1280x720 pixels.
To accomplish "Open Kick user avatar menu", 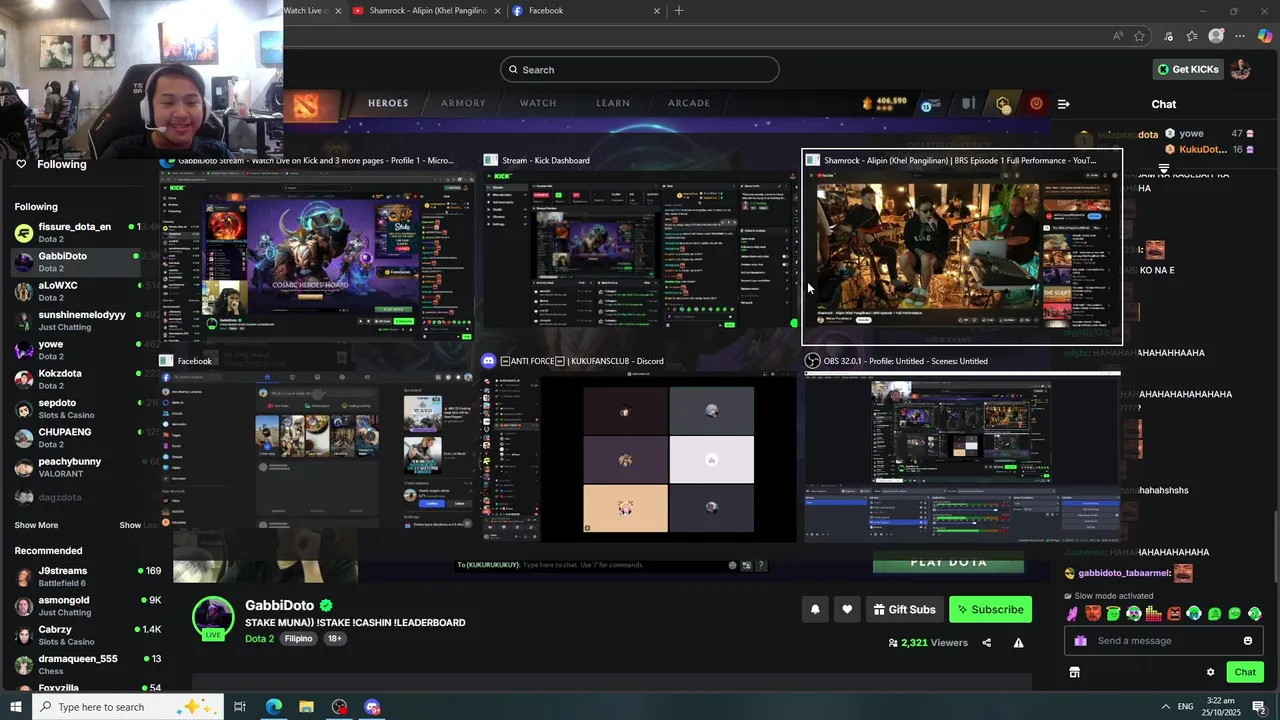I will 1240,69.
